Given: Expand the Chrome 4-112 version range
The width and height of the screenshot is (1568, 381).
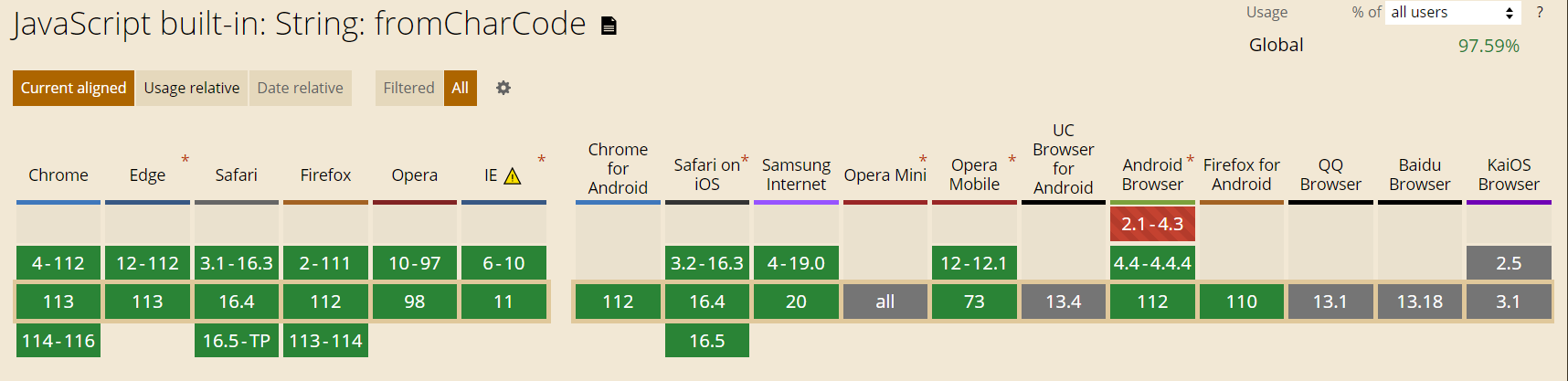Looking at the screenshot, I should tap(58, 263).
